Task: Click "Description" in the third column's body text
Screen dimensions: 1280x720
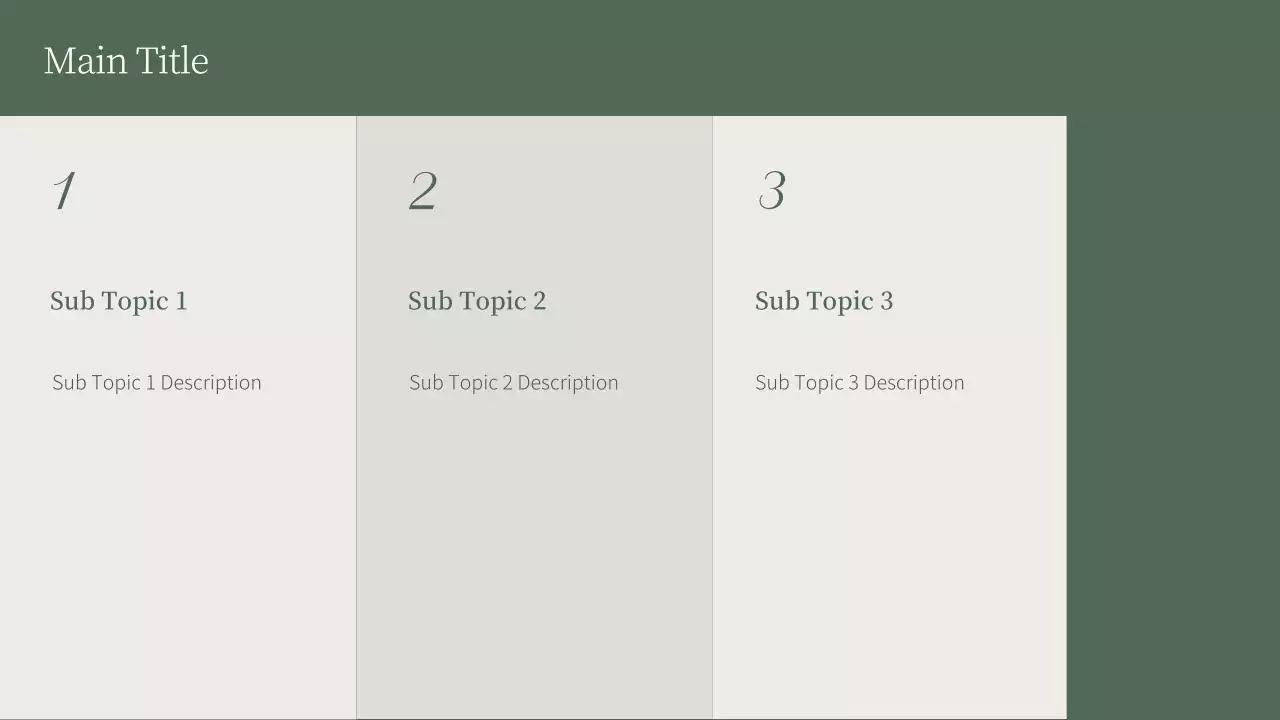Action: click(x=914, y=383)
